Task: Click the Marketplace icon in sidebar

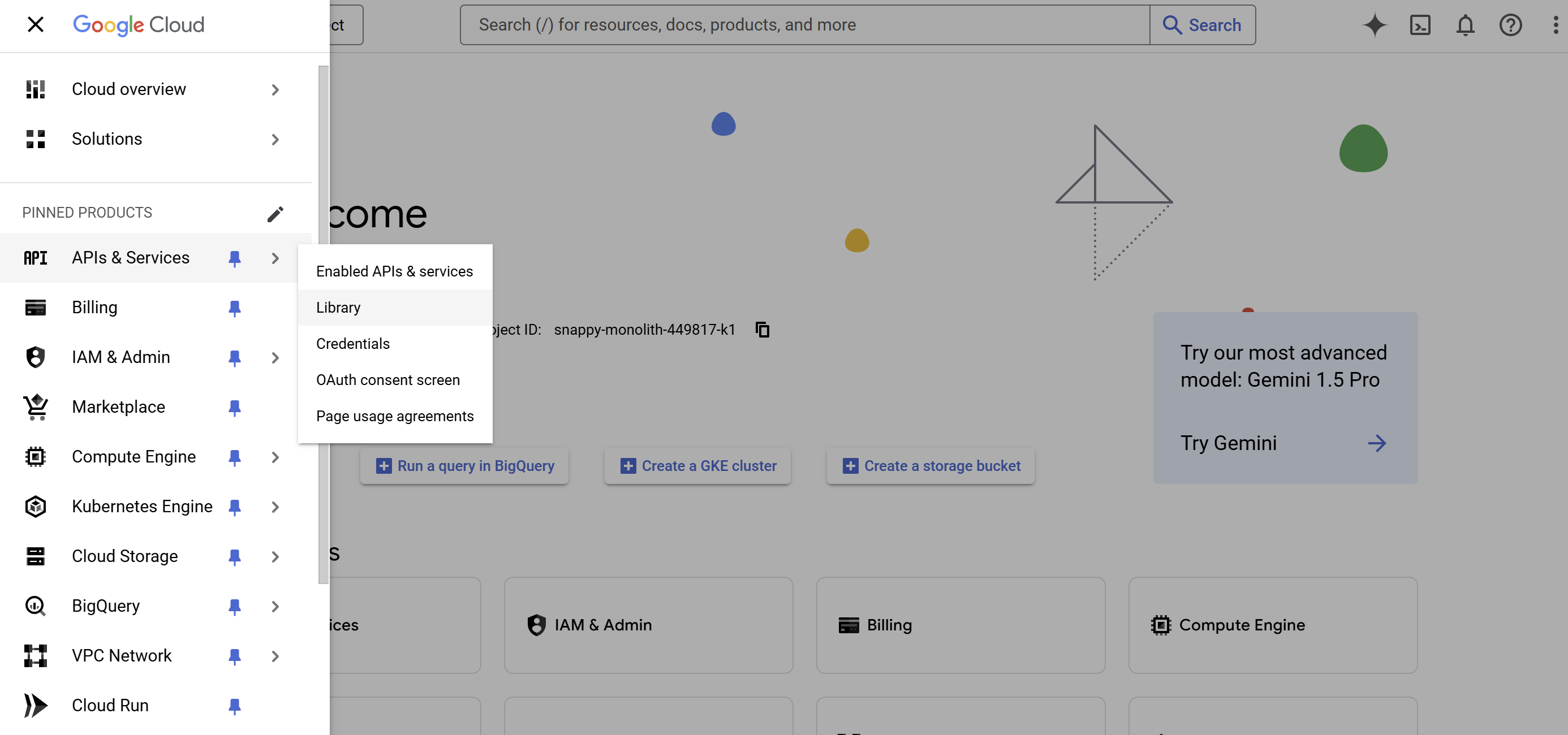Action: (x=36, y=406)
